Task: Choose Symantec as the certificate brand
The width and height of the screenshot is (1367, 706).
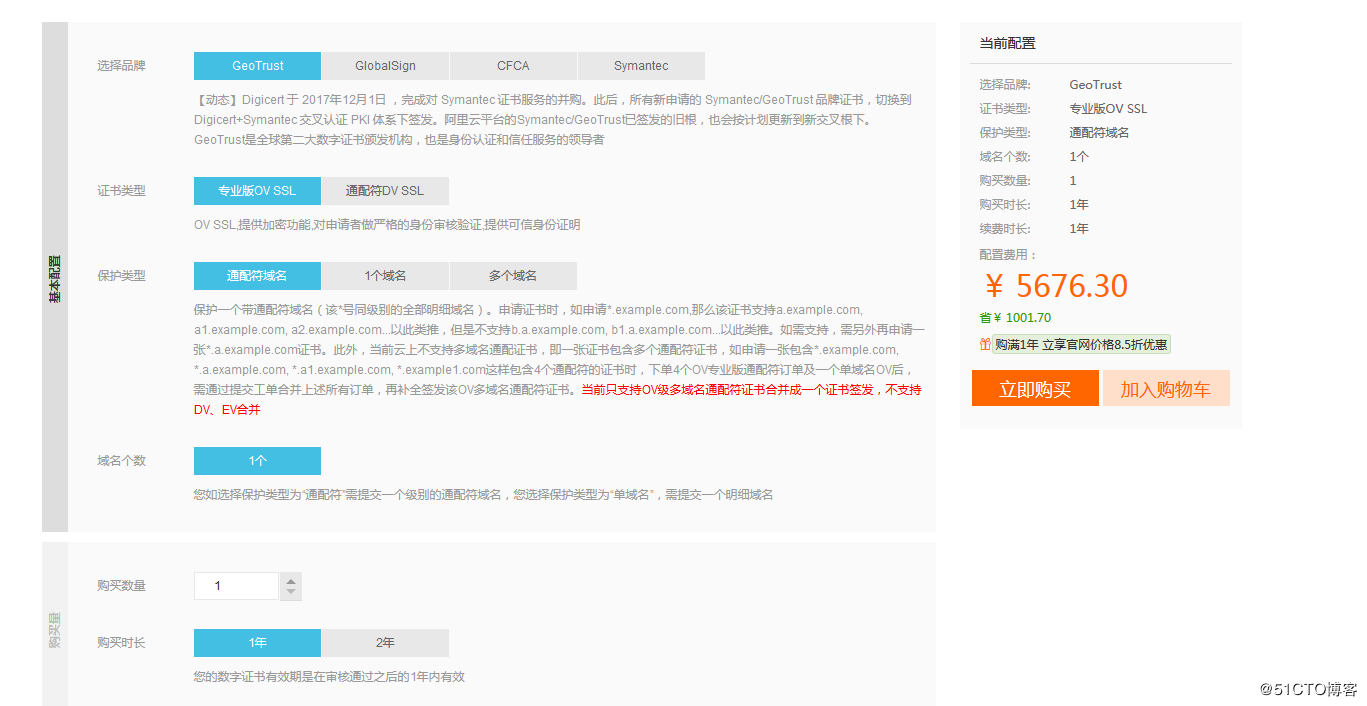Action: point(641,65)
